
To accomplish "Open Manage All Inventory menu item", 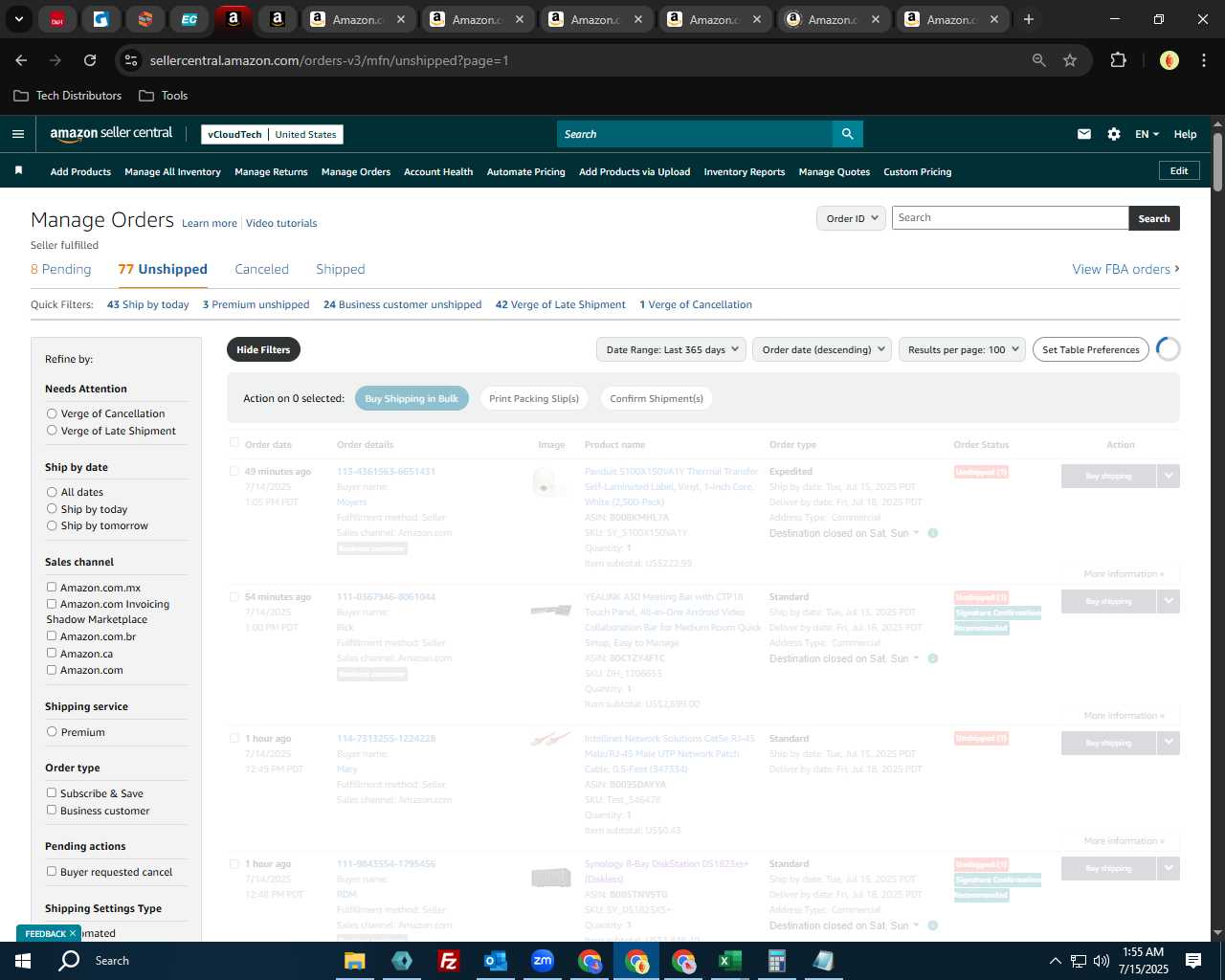I will pos(172,172).
